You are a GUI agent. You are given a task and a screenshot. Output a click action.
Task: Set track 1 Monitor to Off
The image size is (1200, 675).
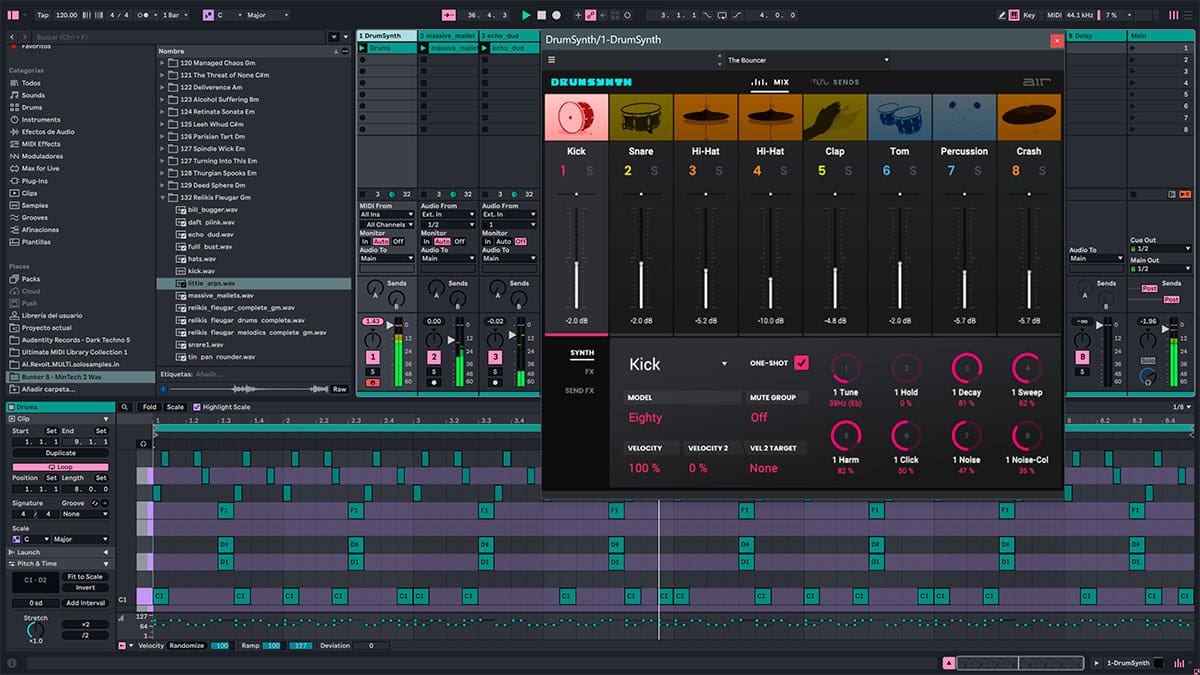pyautogui.click(x=398, y=241)
